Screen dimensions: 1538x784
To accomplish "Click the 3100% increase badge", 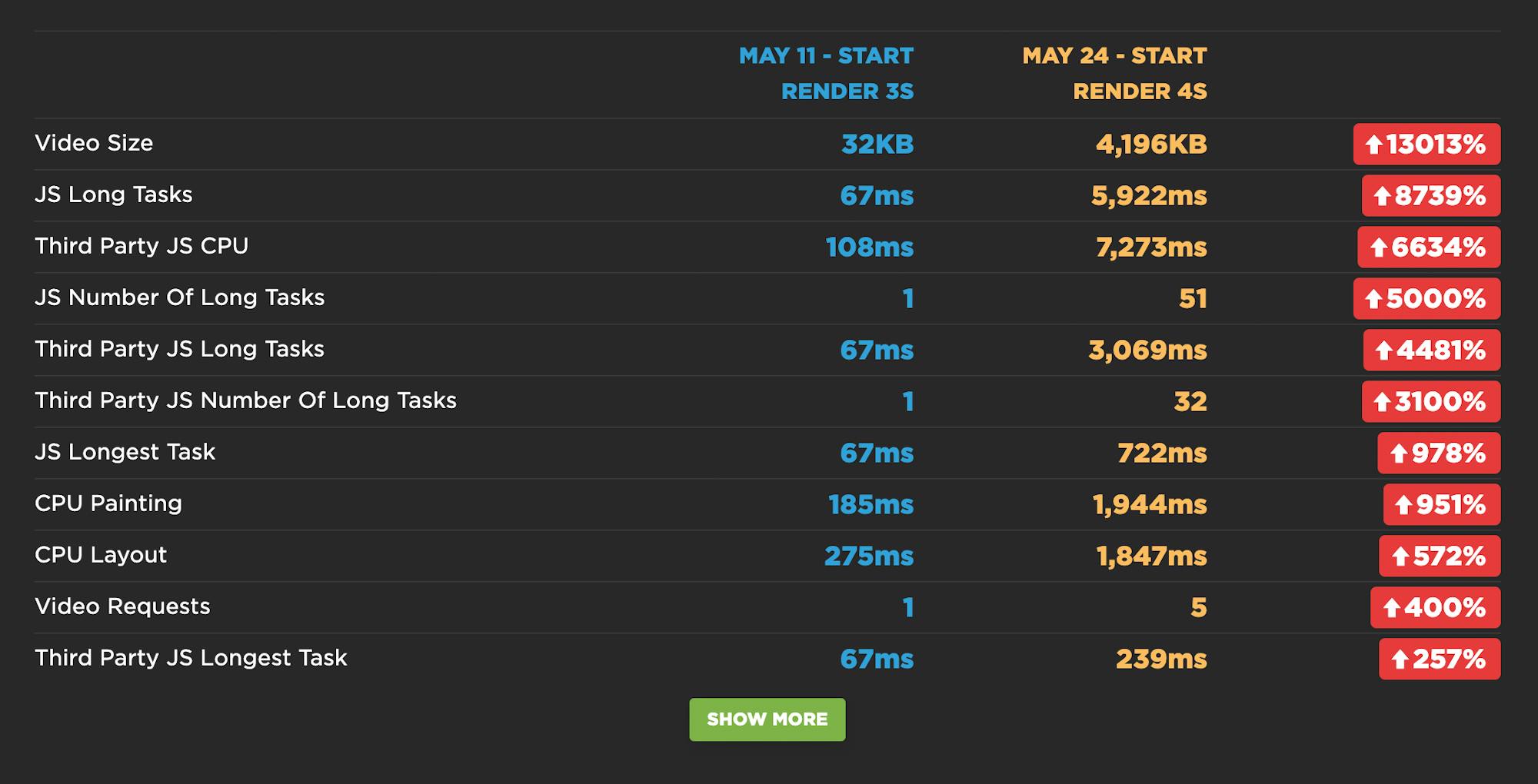I will [1430, 402].
